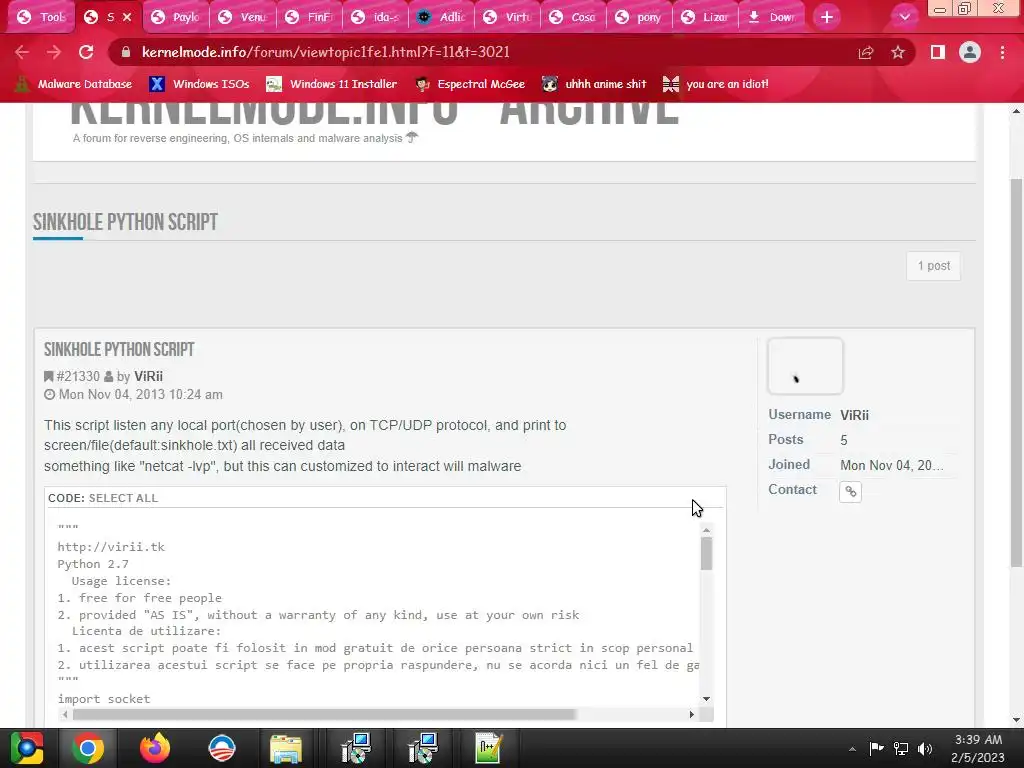This screenshot has width=1024, height=768.
Task: Open a new browser tab
Action: 827,17
